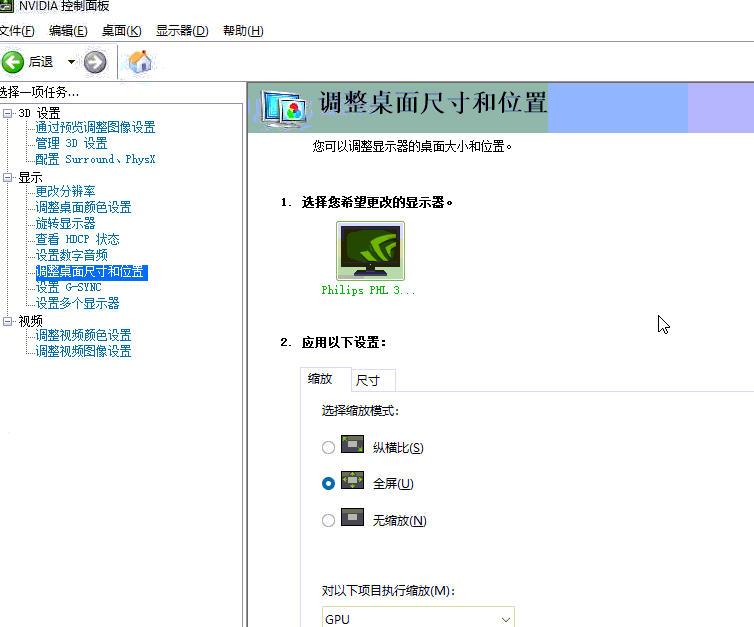Screen dimensions: 754x627
Task: Click the green Back arrow icon
Action: [13, 62]
